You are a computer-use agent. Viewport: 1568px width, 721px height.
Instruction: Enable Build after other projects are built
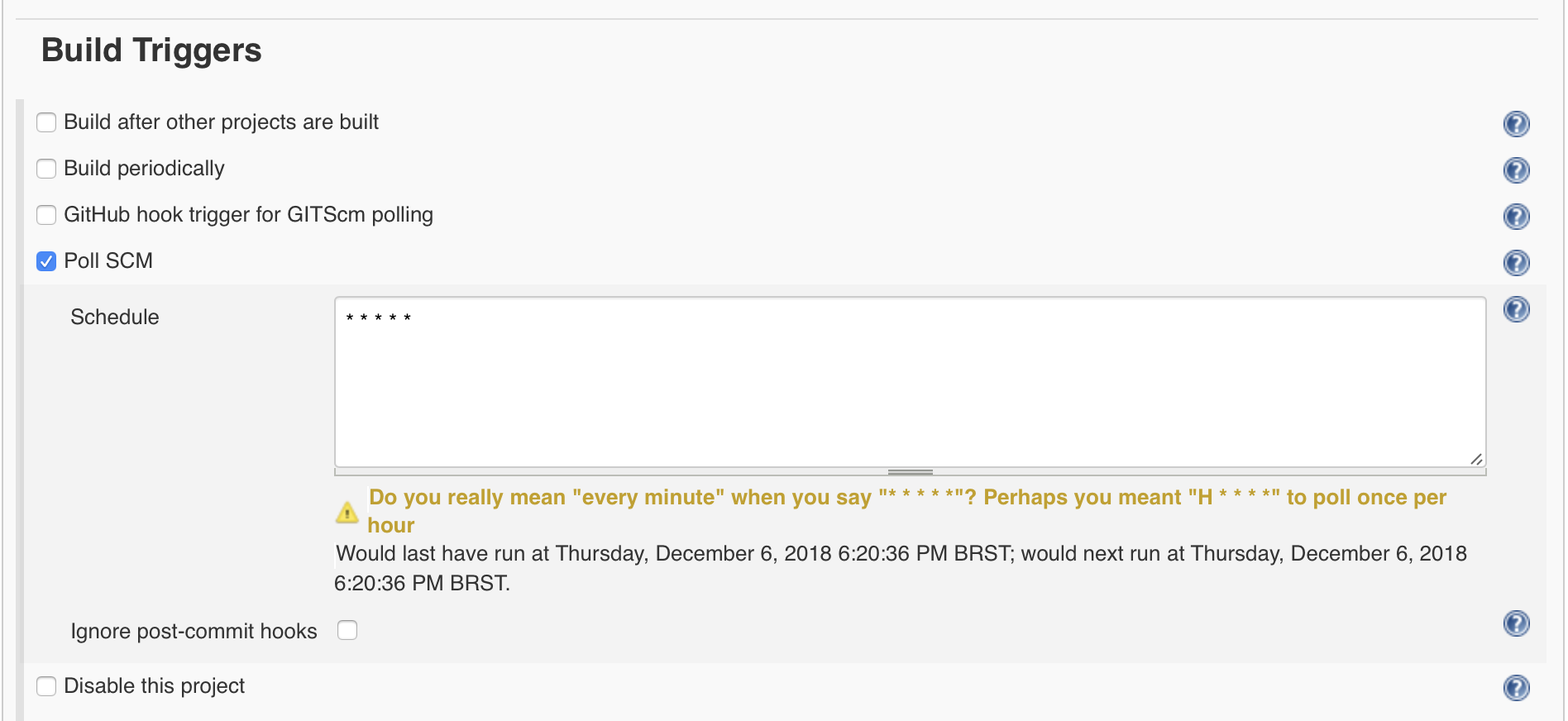pyautogui.click(x=46, y=122)
